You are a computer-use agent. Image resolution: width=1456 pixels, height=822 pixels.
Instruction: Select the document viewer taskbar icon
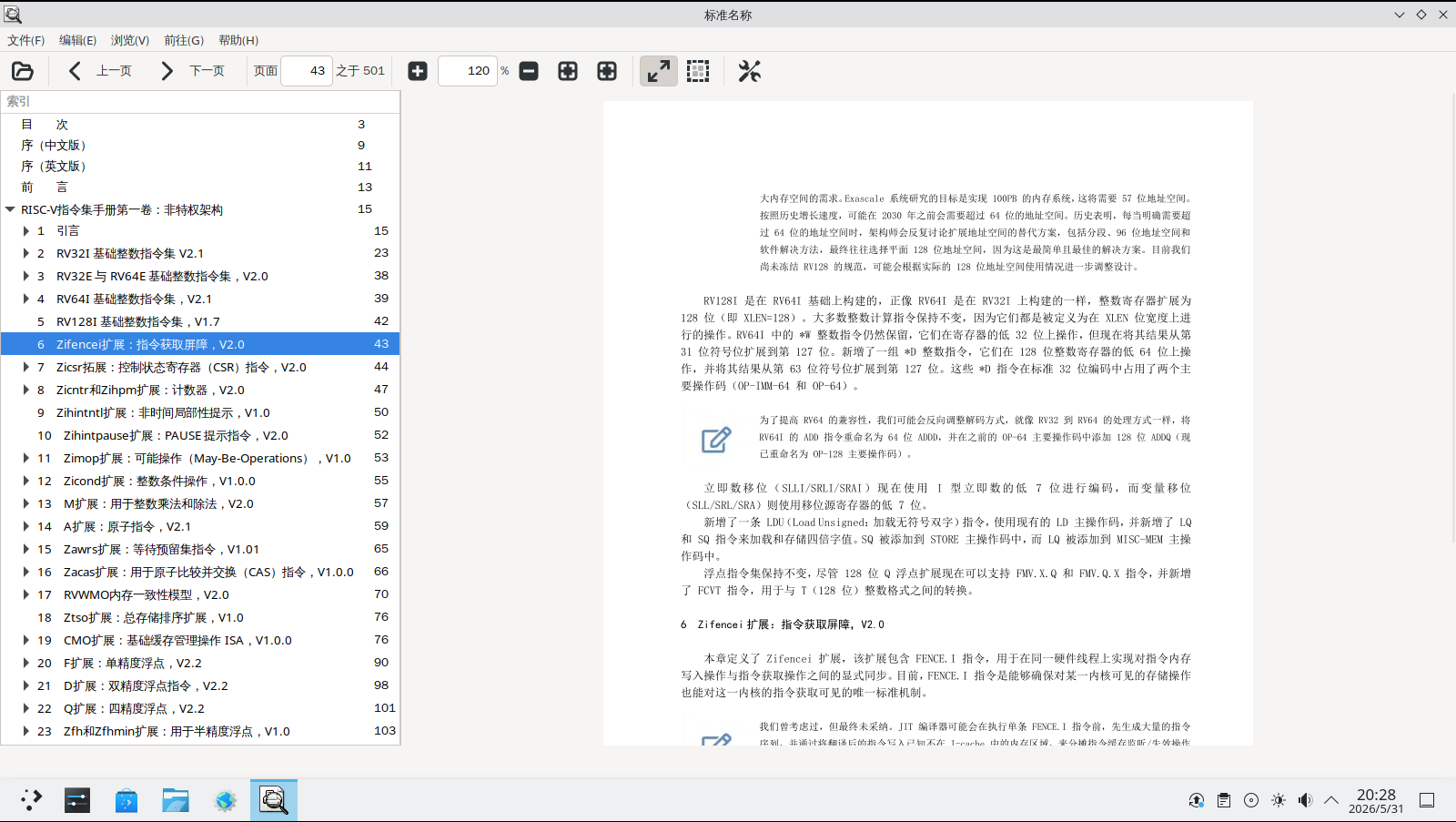pos(274,800)
